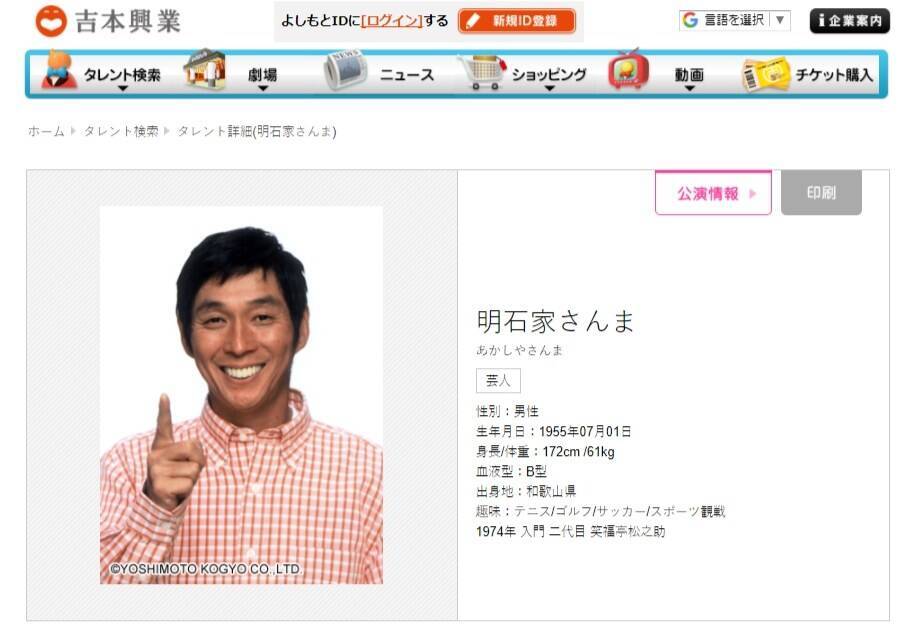Click the arrow on 公演情報 button

point(752,194)
